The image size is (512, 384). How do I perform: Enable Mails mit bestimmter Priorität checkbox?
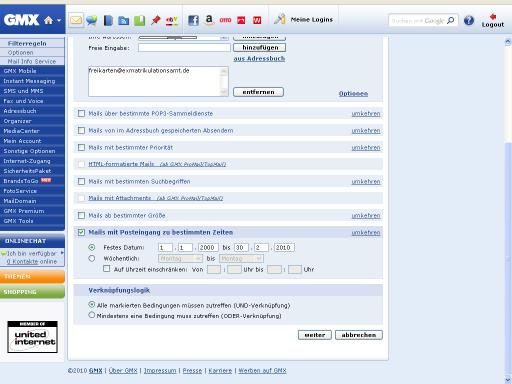[81, 147]
